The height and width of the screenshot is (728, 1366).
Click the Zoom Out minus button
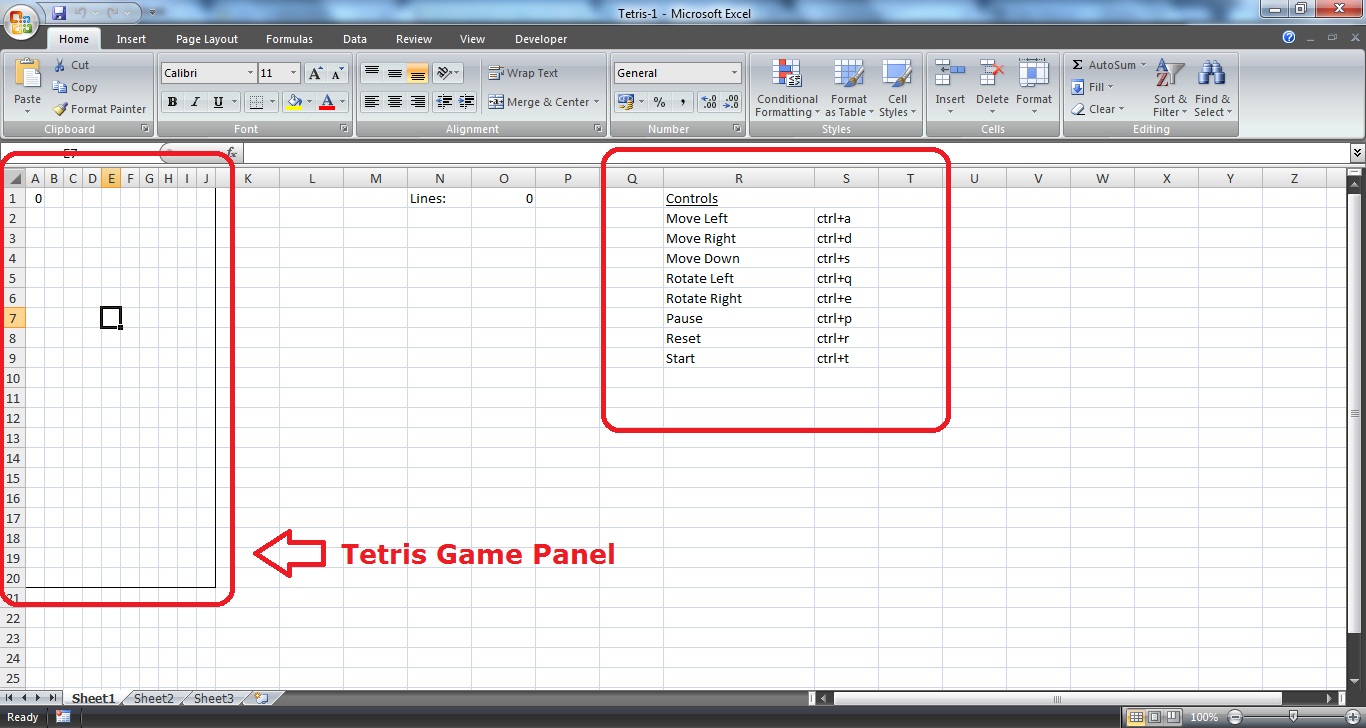pos(1235,717)
